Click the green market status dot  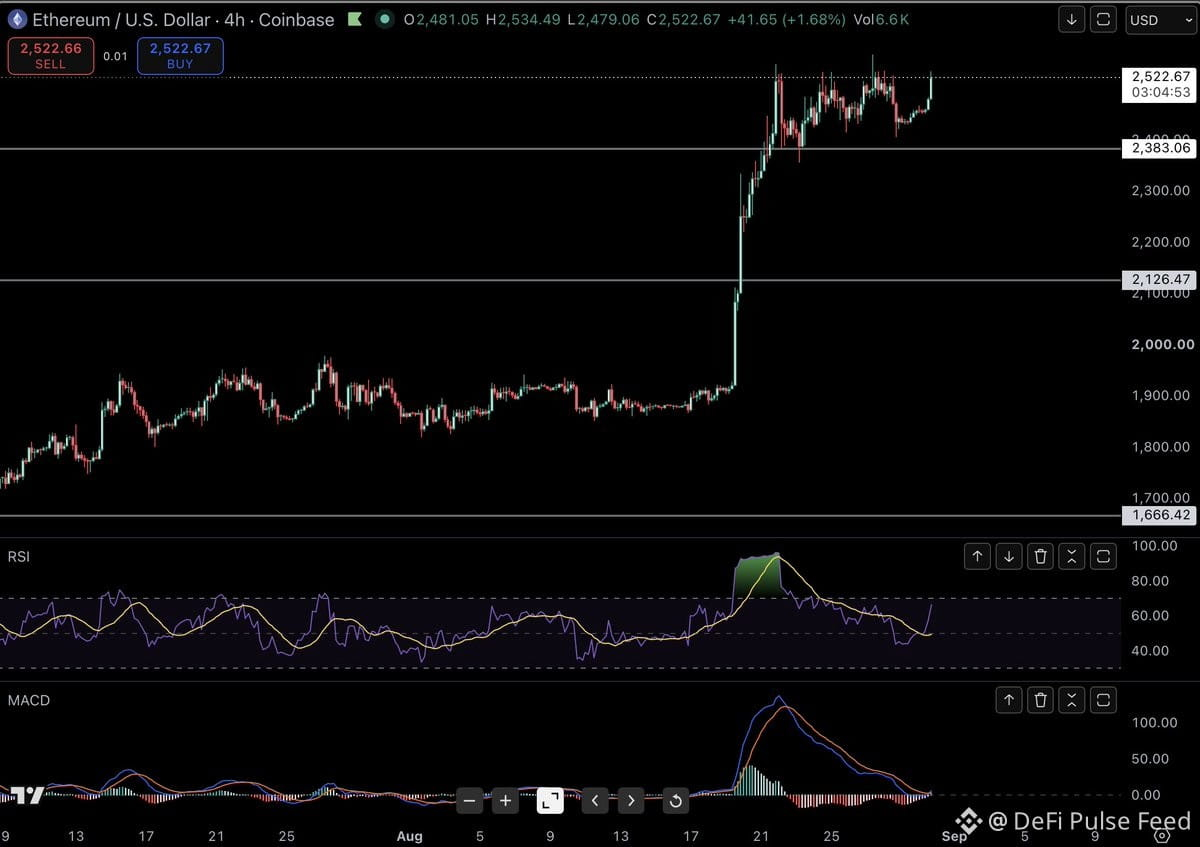click(385, 19)
